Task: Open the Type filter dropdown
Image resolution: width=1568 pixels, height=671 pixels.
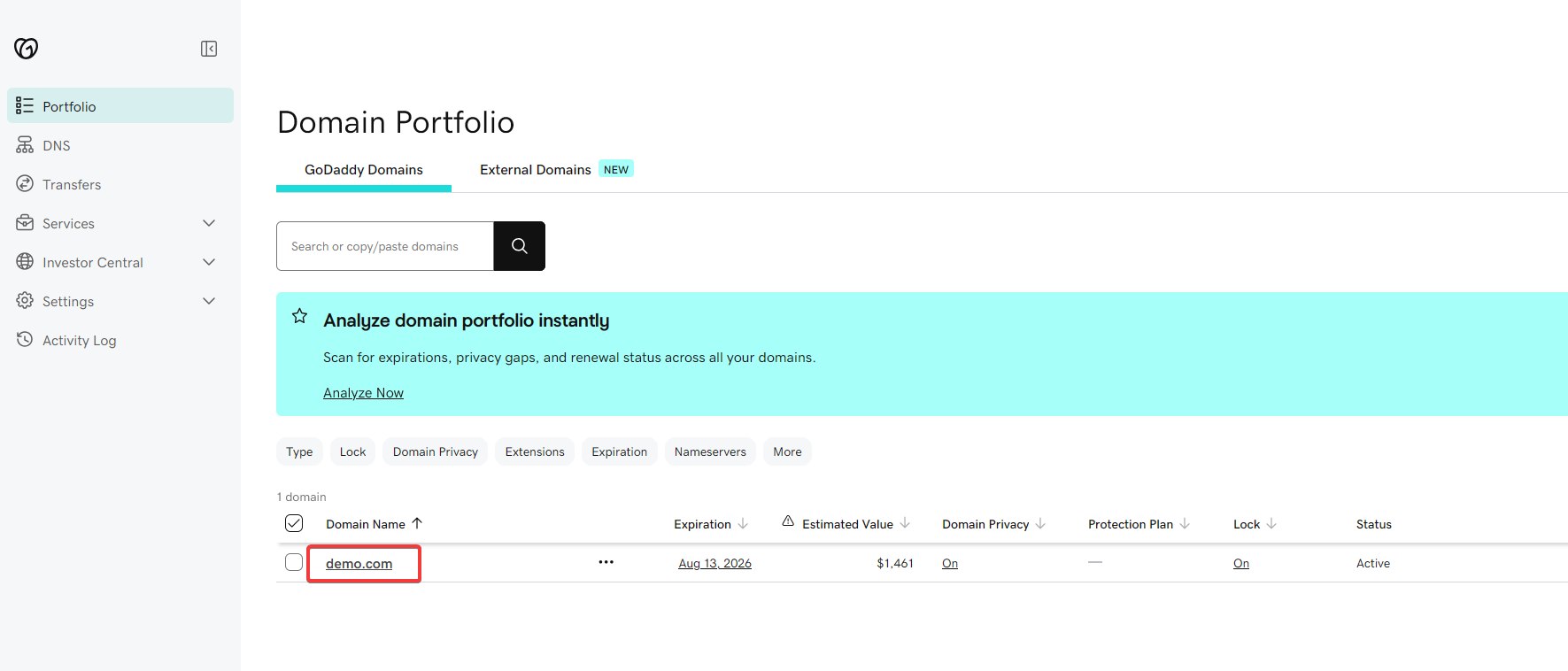Action: [299, 451]
